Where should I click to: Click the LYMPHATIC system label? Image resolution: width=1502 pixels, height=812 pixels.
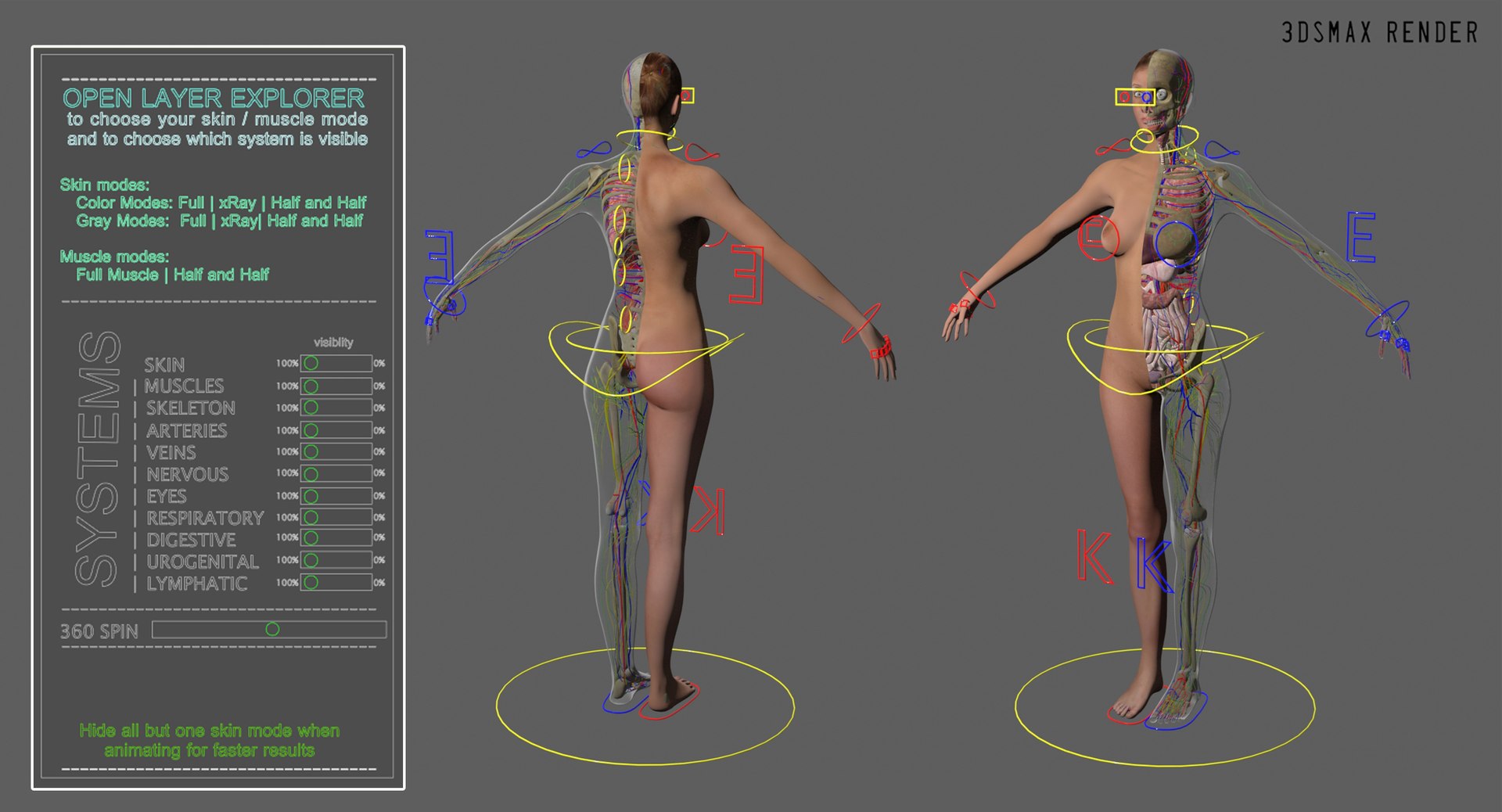197,584
